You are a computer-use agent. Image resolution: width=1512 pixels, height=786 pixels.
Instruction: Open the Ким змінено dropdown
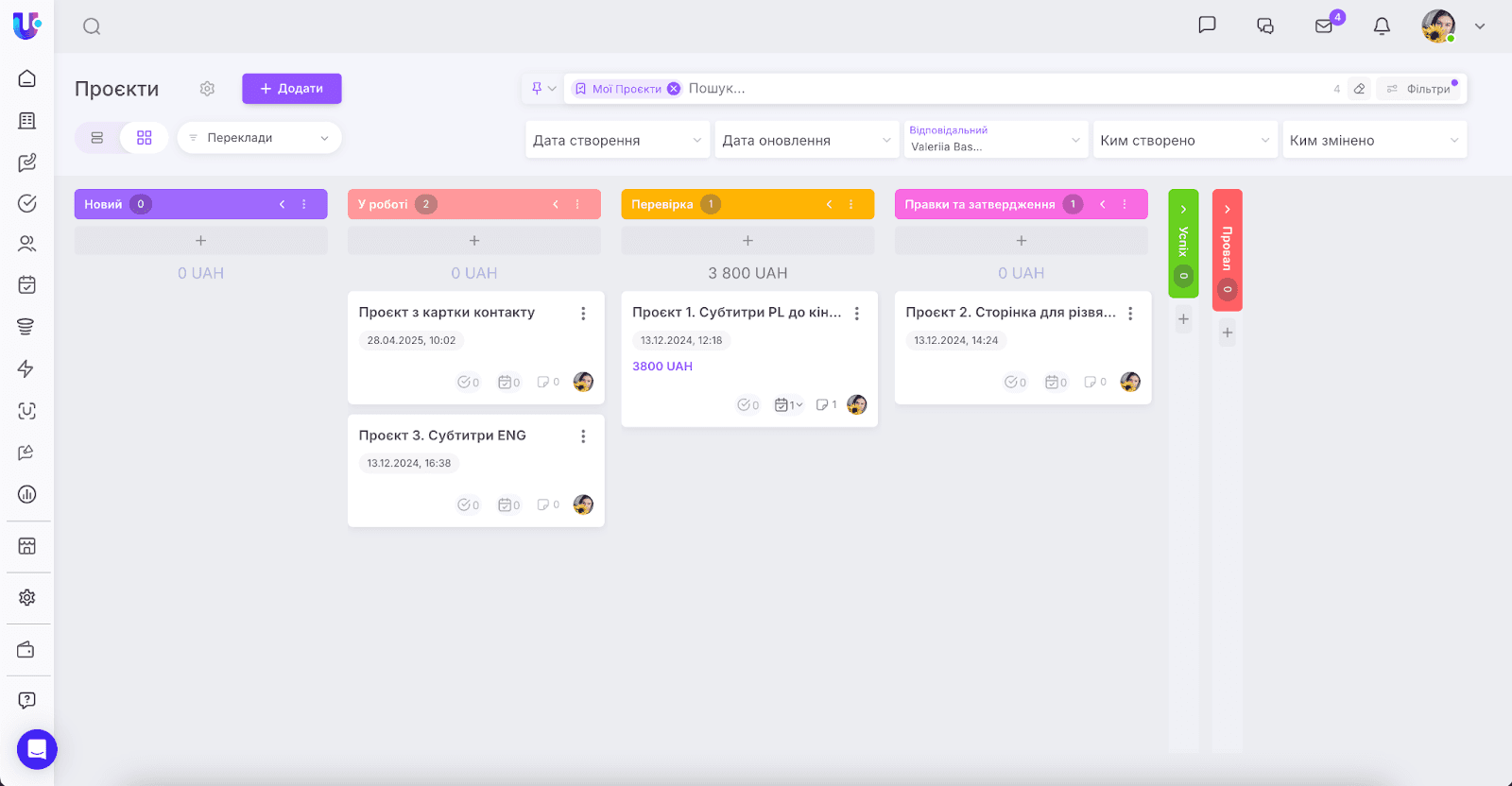(x=1375, y=140)
